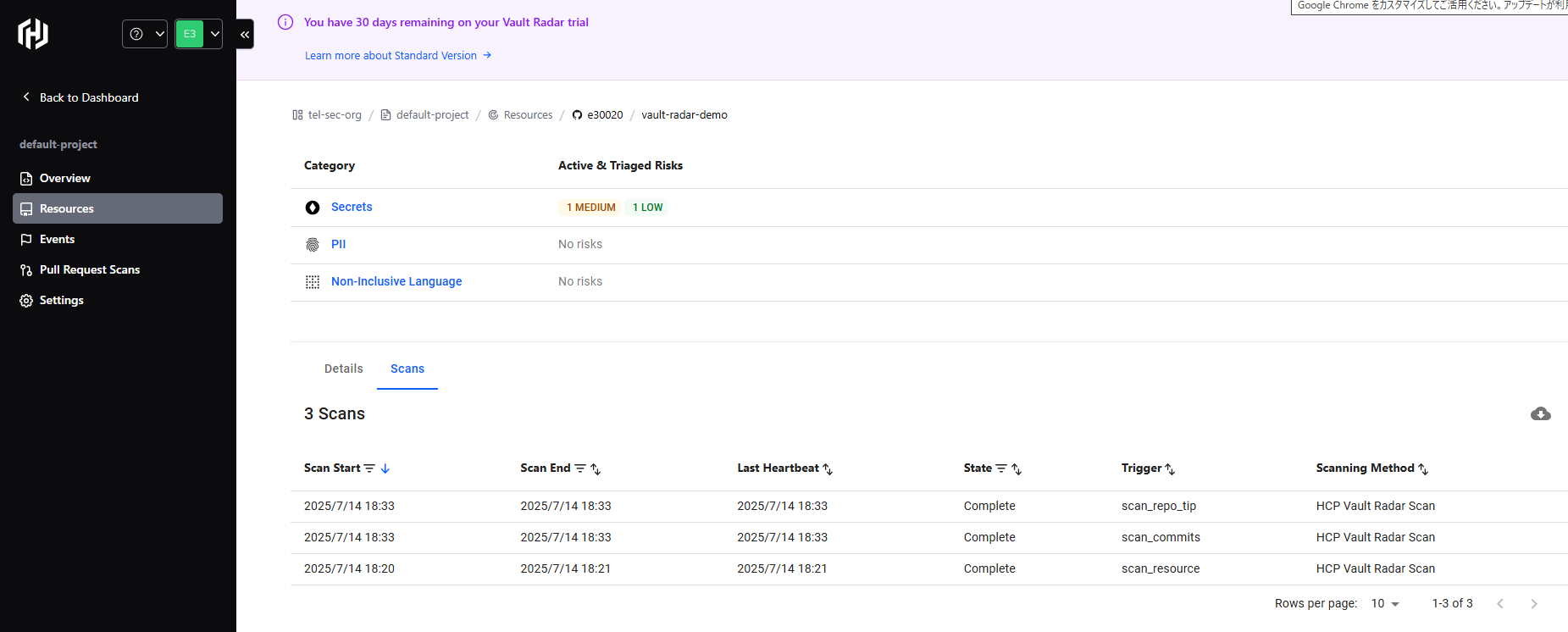Change rows per page dropdown
Image resolution: width=1568 pixels, height=632 pixels.
1385,603
